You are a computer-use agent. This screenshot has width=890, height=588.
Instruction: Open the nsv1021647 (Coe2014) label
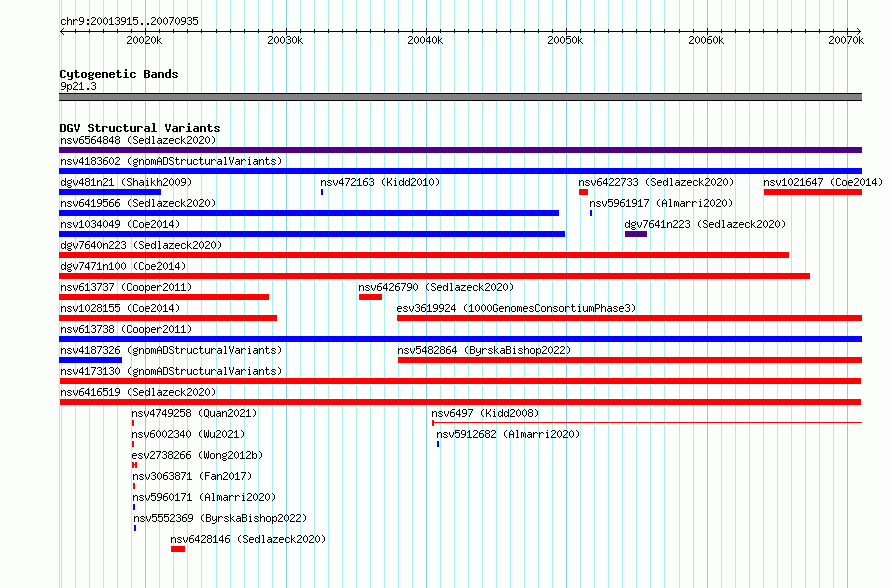pos(822,182)
